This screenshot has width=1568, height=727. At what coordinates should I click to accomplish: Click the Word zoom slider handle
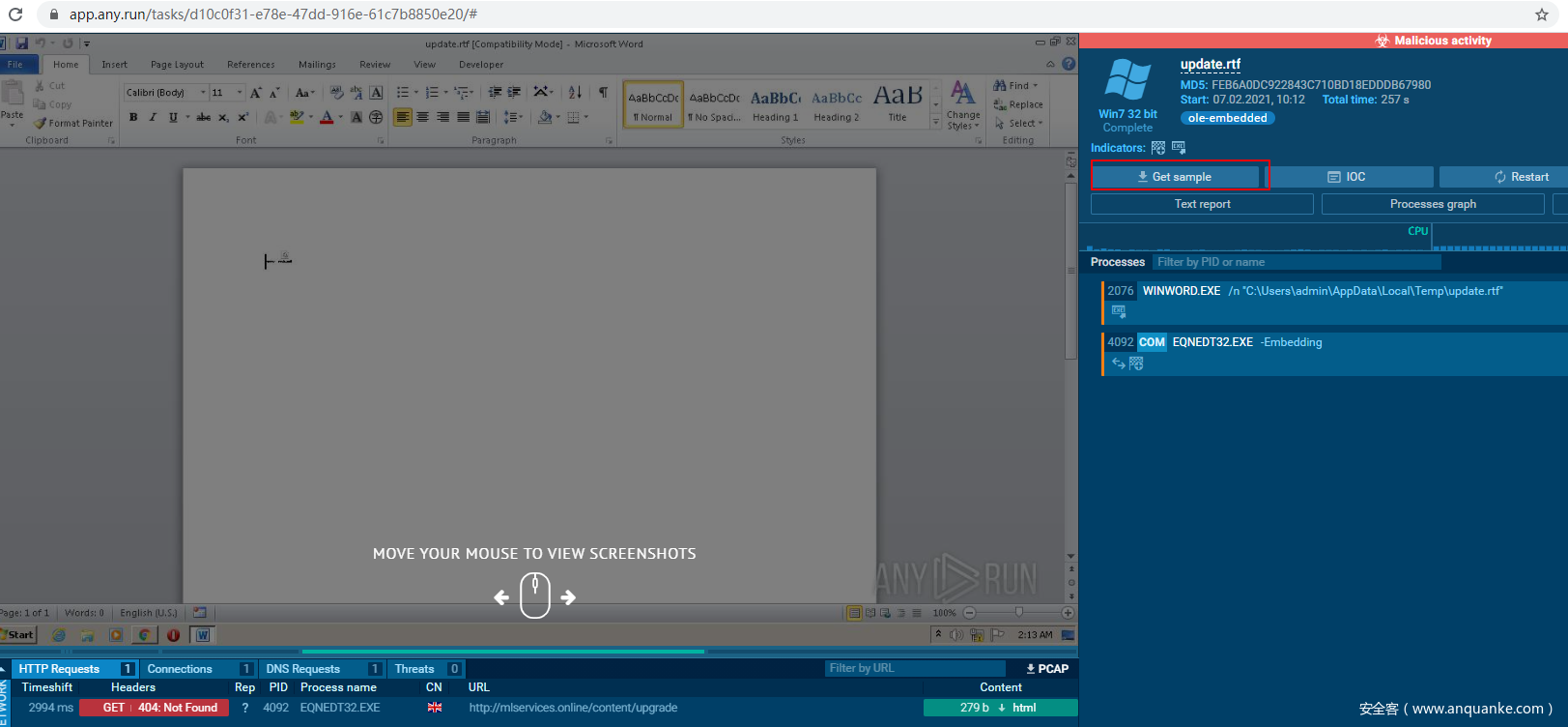(1018, 612)
